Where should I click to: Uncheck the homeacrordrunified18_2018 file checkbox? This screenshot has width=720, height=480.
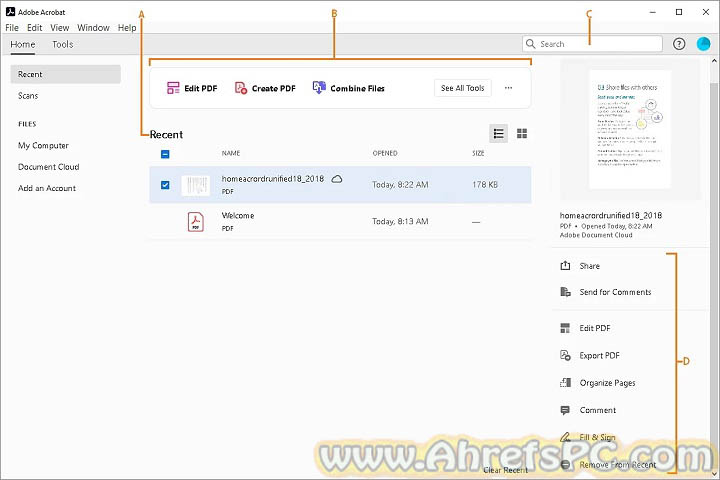click(165, 185)
